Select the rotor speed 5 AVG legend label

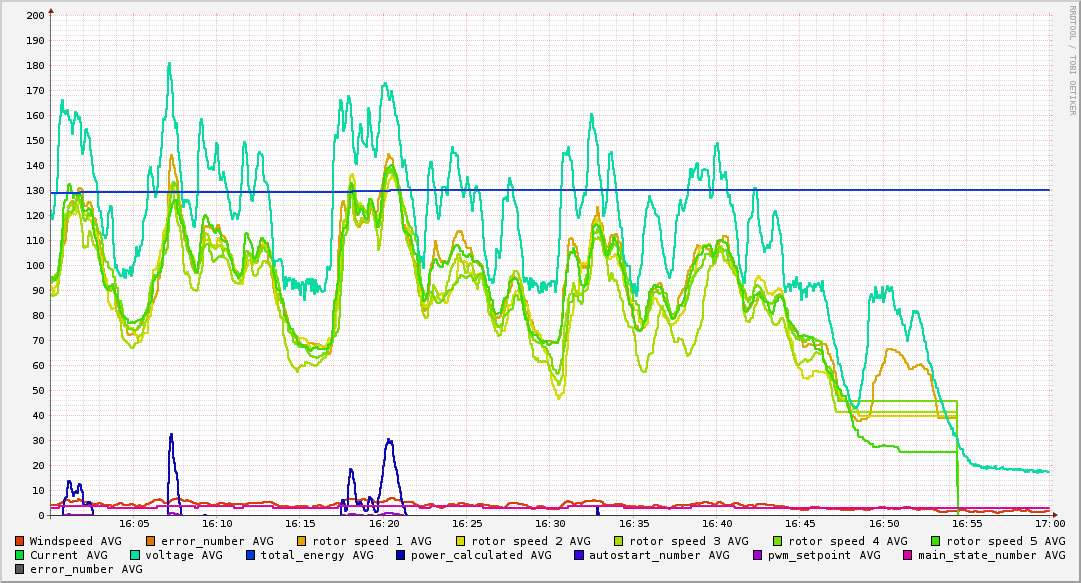click(1005, 541)
